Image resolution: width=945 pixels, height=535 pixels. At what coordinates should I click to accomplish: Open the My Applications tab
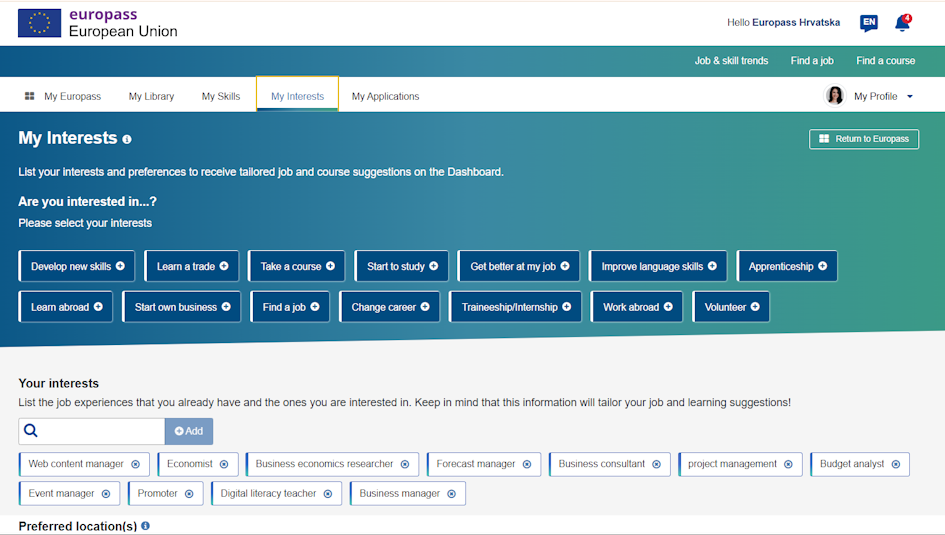pos(386,96)
